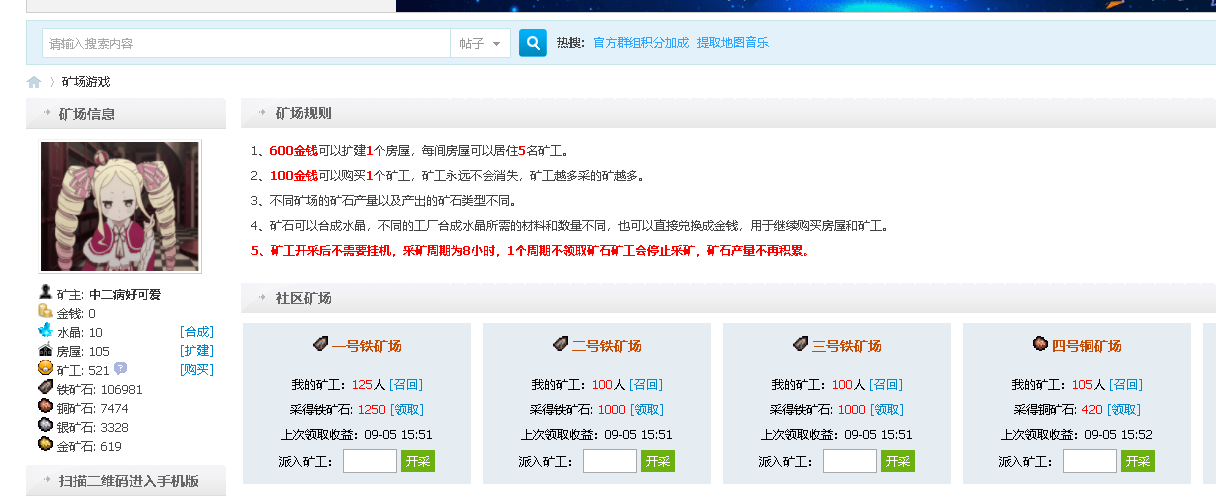
Task: Collect ore from 二号铁矿场 via 领取
Action: pyautogui.click(x=646, y=409)
